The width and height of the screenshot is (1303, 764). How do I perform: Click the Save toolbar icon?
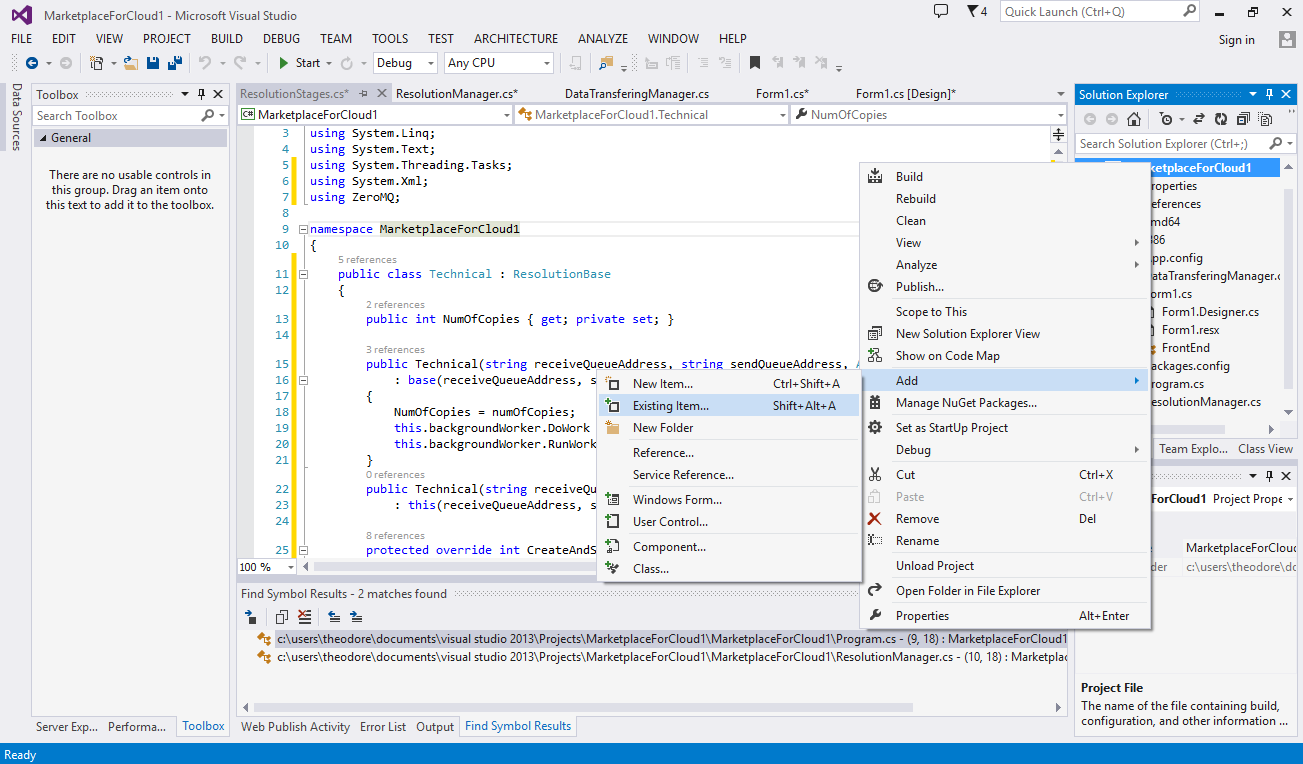click(x=153, y=63)
